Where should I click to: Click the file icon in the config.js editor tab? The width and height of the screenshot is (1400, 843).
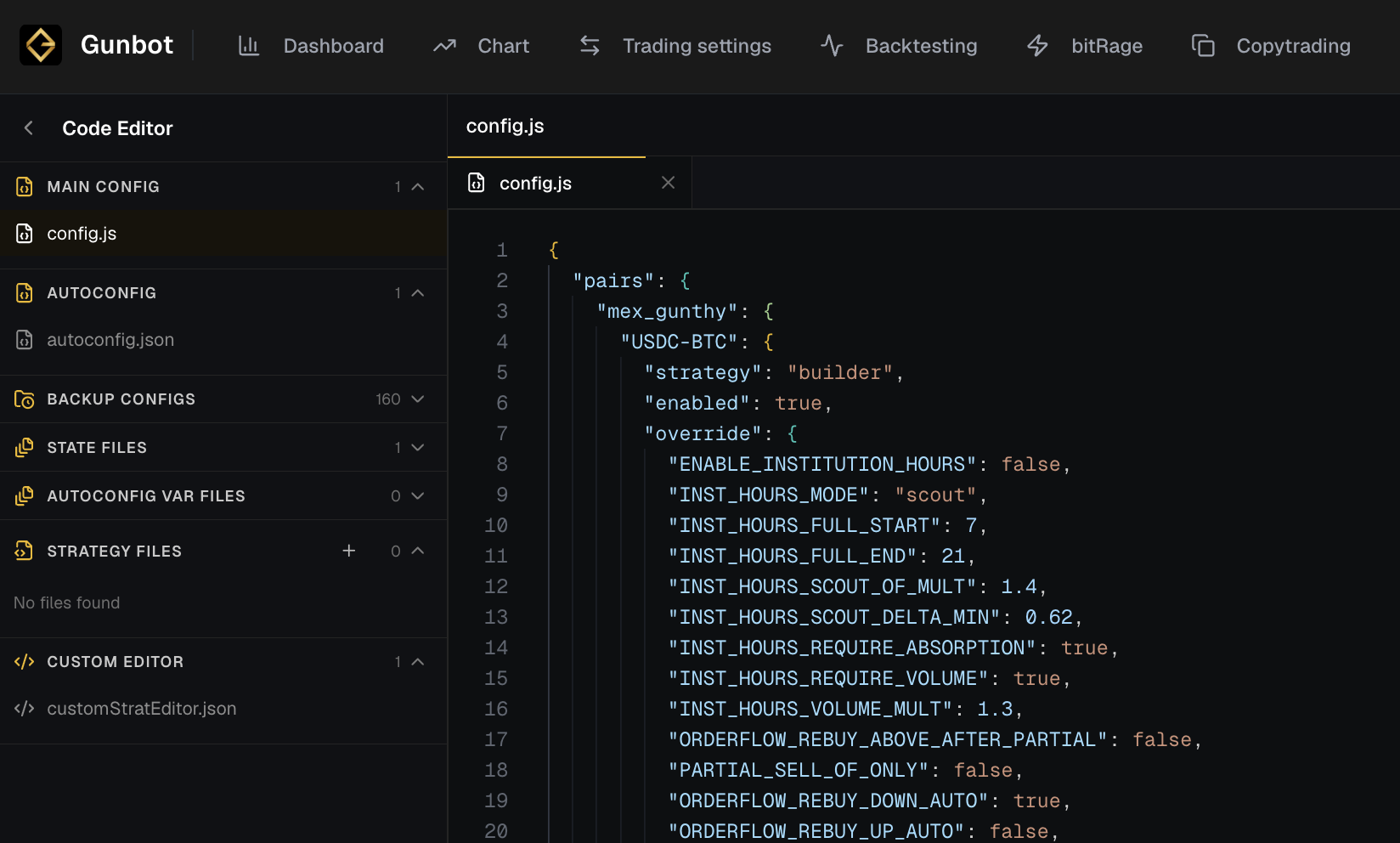tap(477, 183)
